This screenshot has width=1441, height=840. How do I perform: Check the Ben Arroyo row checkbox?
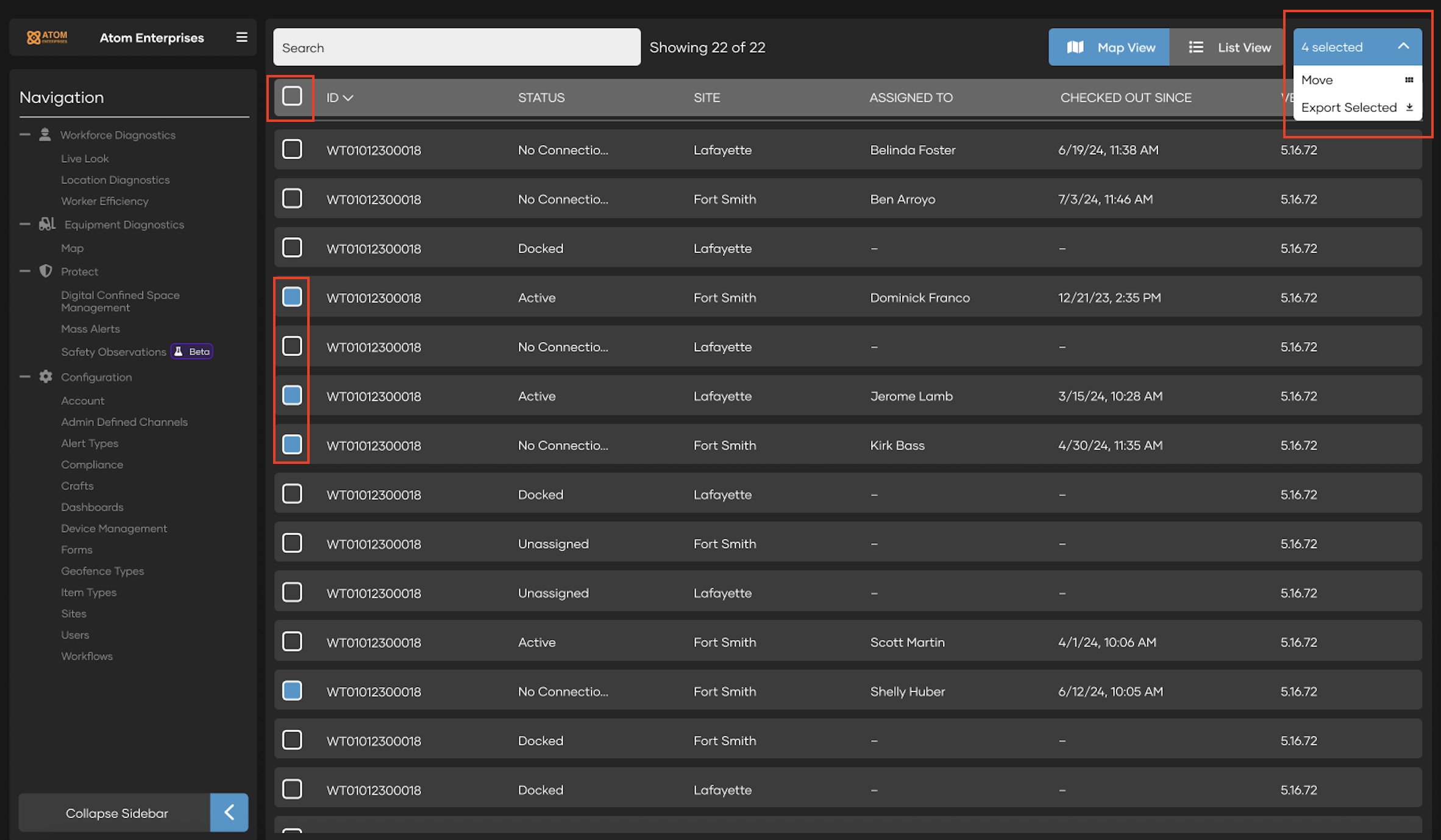tap(292, 199)
